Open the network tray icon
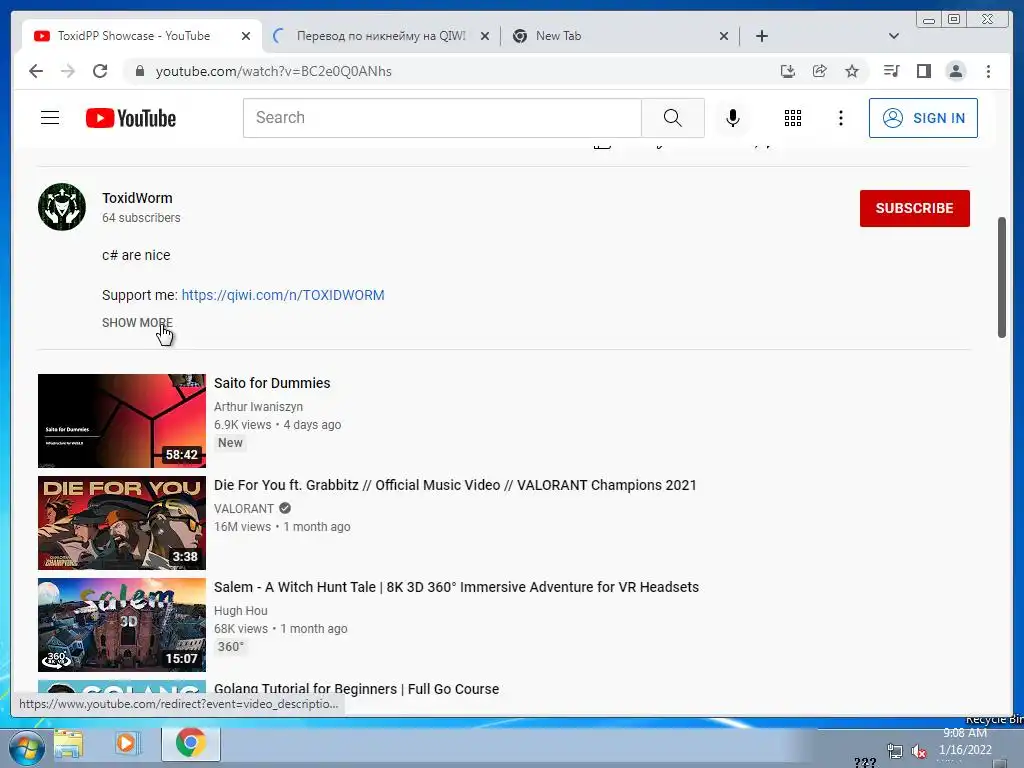Image resolution: width=1024 pixels, height=768 pixels. (895, 751)
